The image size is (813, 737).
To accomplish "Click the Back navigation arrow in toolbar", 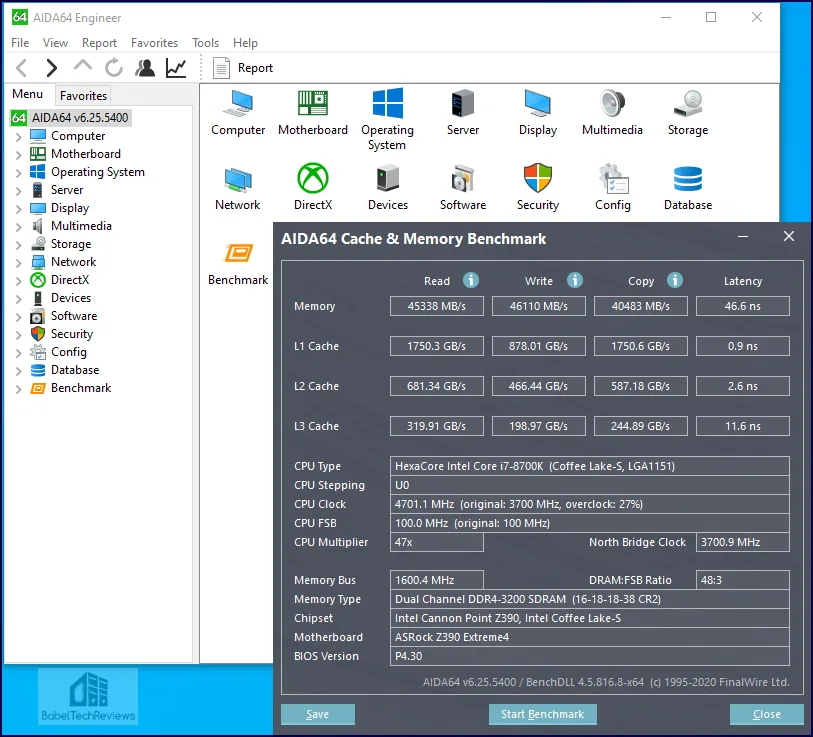I will 22,68.
